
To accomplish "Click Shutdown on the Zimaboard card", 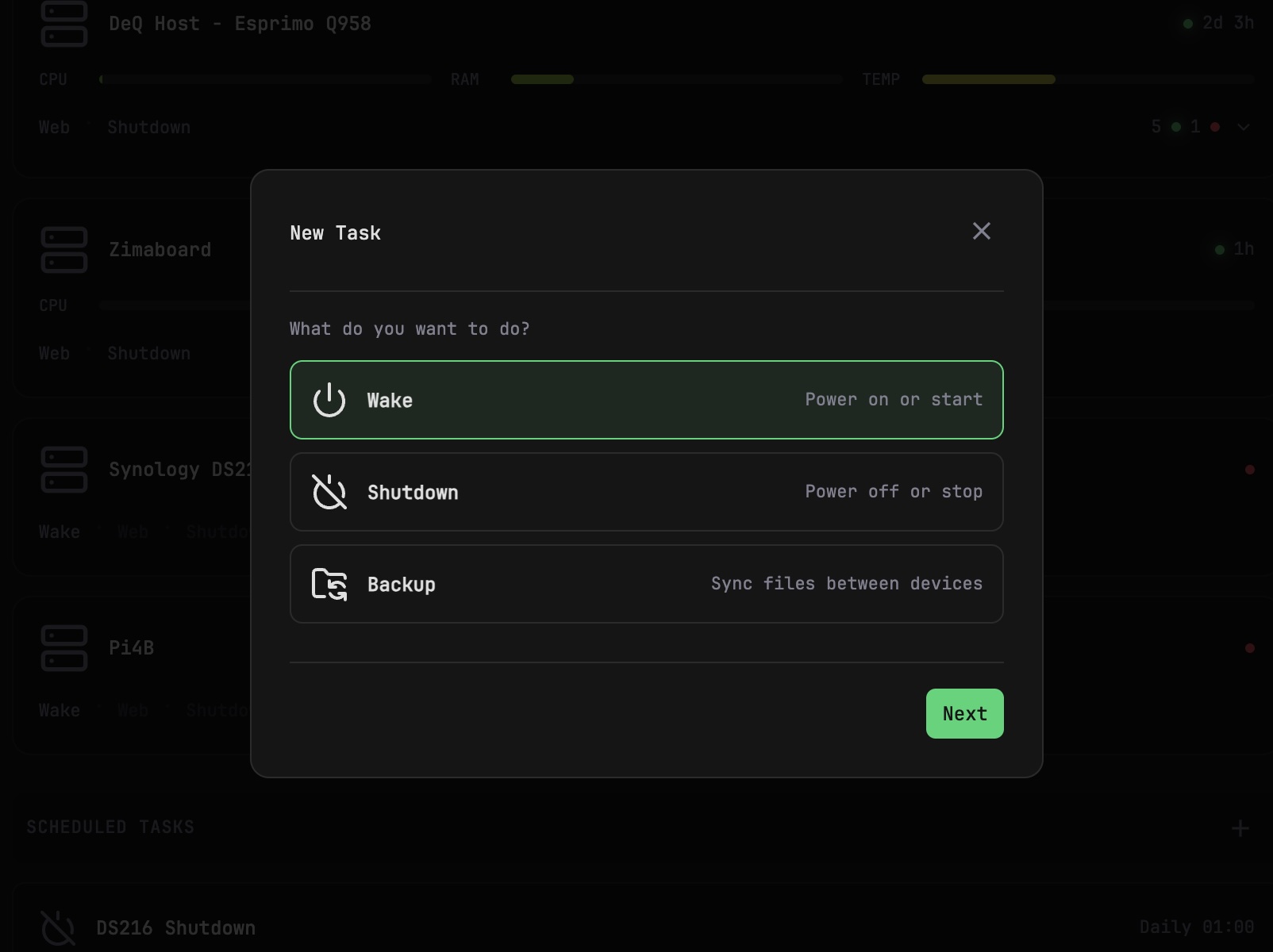I will pyautogui.click(x=148, y=353).
